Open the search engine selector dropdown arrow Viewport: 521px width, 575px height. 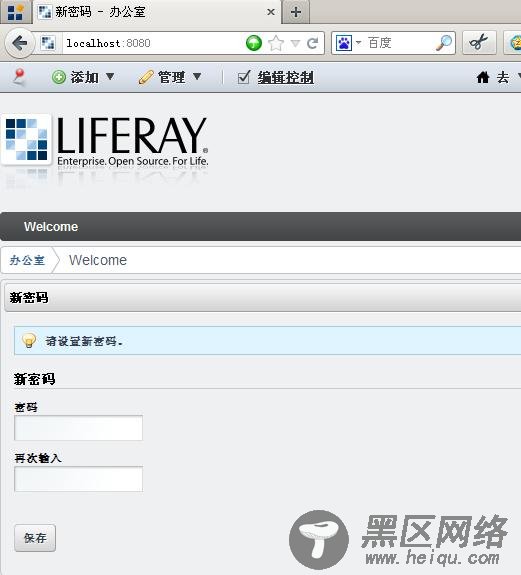tap(358, 43)
